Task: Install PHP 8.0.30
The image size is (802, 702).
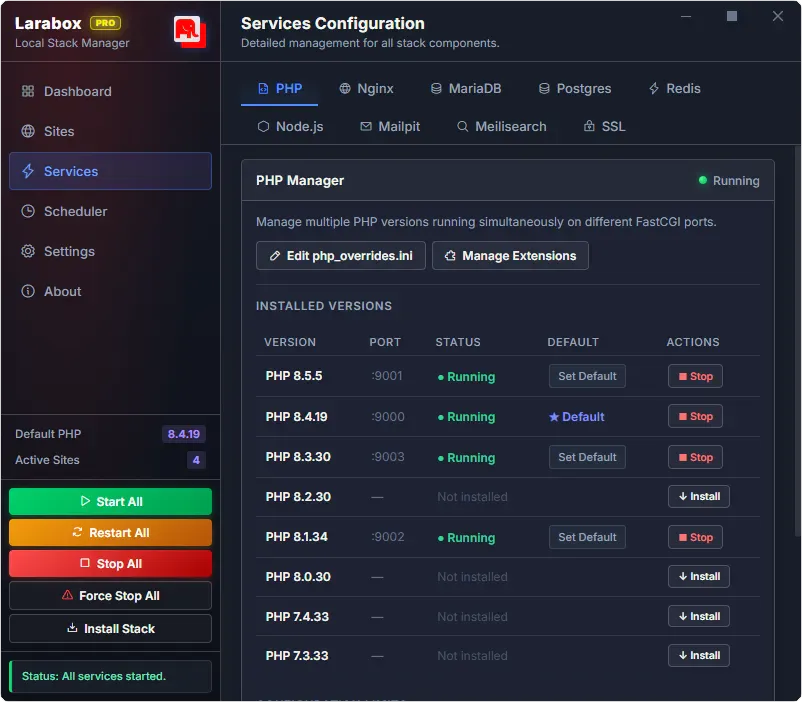Action: [x=699, y=577]
